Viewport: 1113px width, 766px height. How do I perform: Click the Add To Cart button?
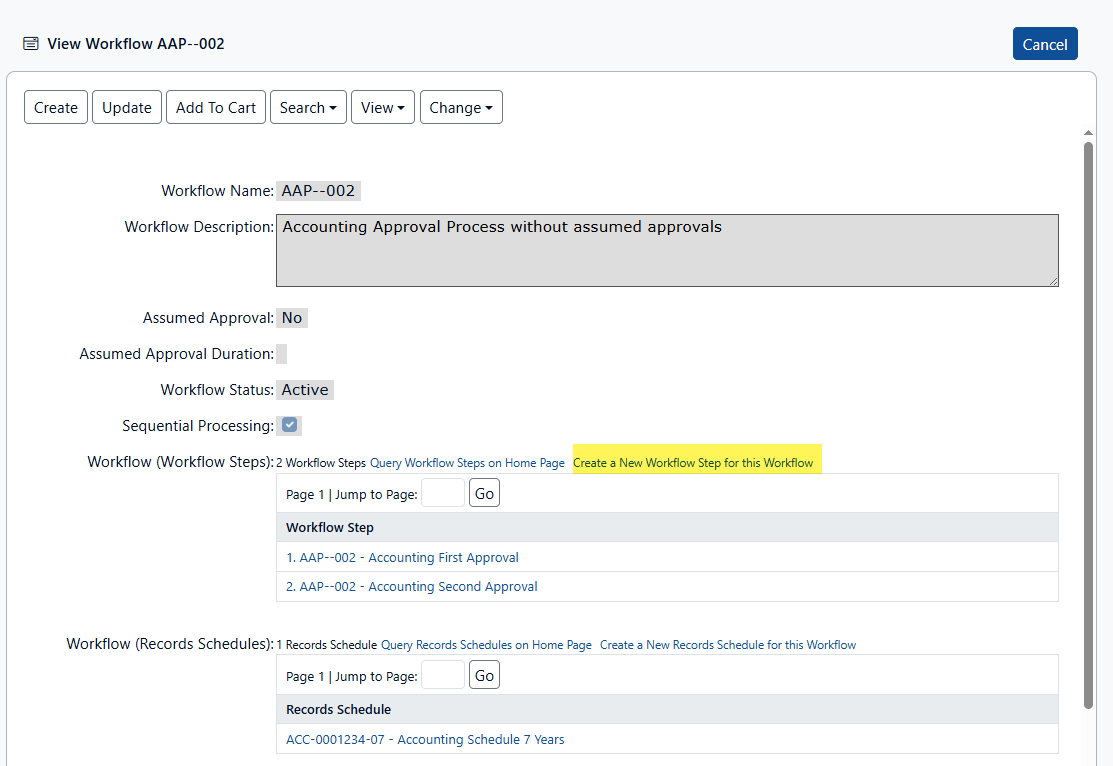pos(216,108)
